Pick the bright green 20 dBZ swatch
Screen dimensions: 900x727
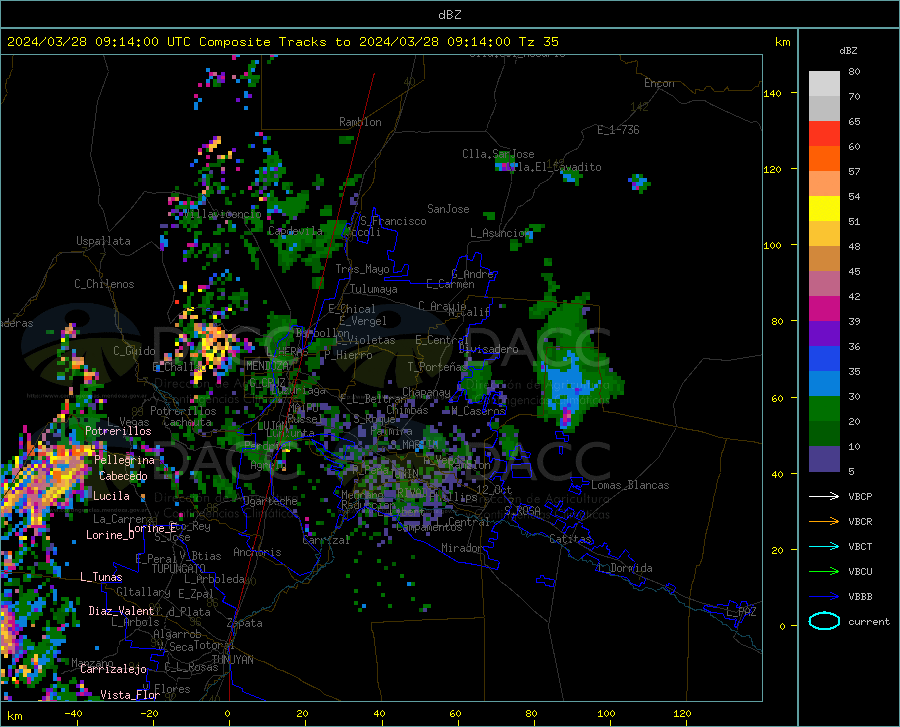[x=824, y=409]
